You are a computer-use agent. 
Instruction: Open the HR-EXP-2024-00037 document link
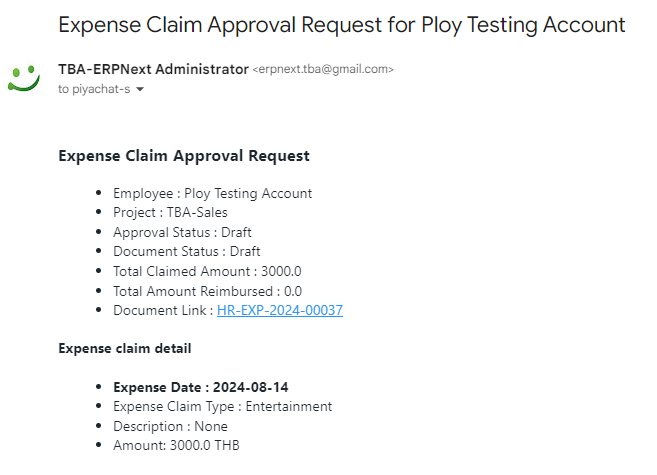click(280, 310)
